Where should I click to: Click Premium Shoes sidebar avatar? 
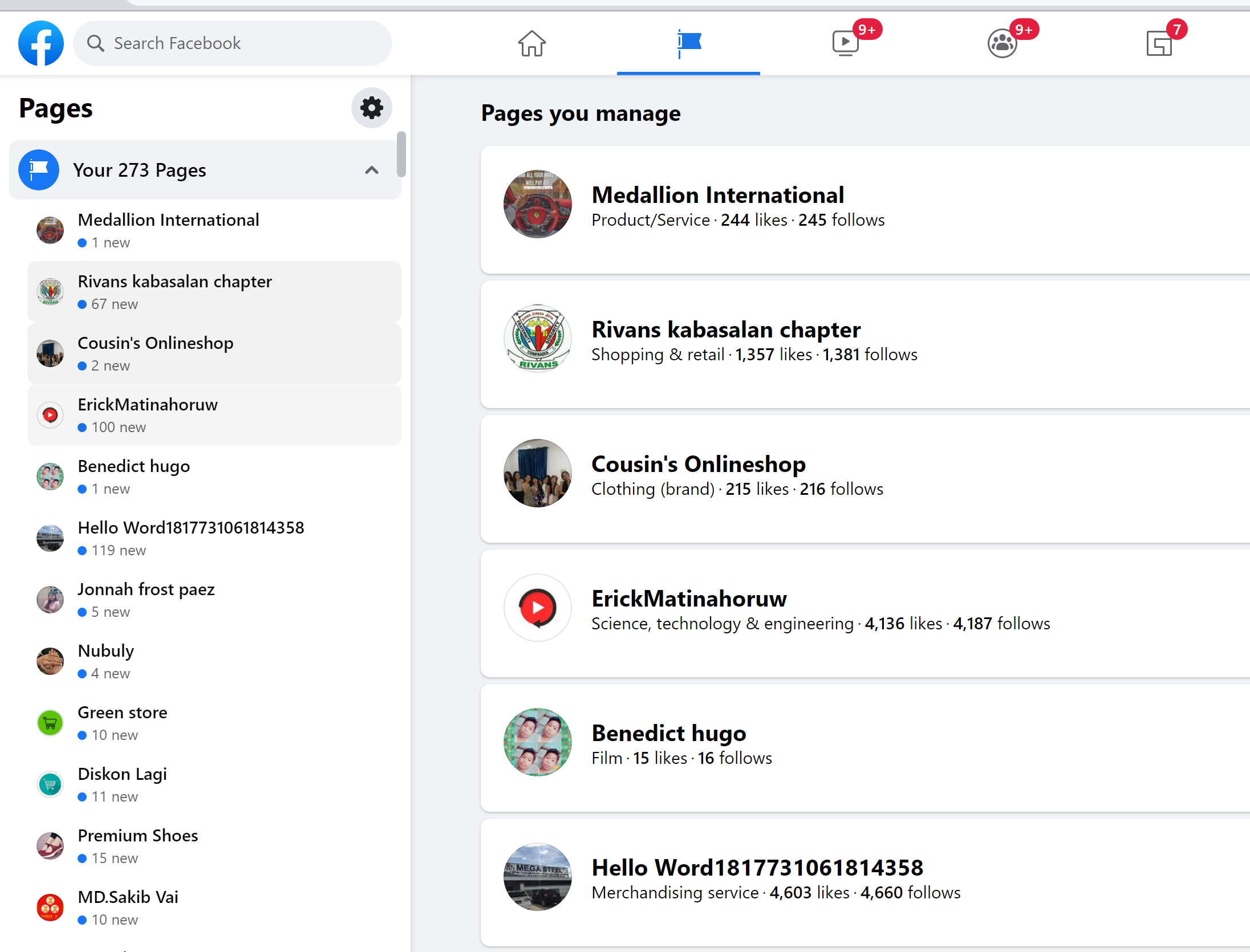click(50, 846)
